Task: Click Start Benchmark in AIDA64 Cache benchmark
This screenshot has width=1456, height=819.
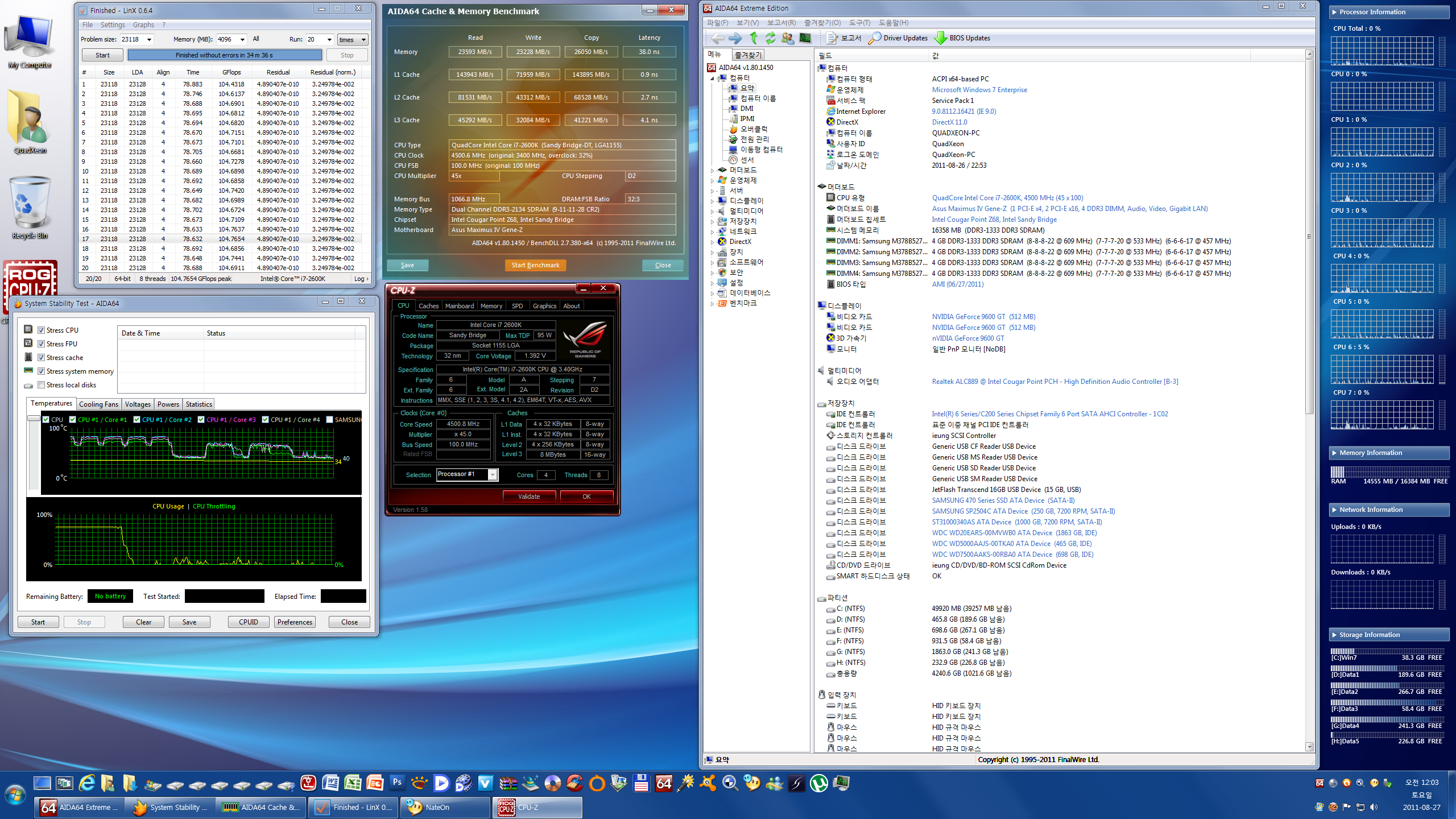Action: point(535,265)
